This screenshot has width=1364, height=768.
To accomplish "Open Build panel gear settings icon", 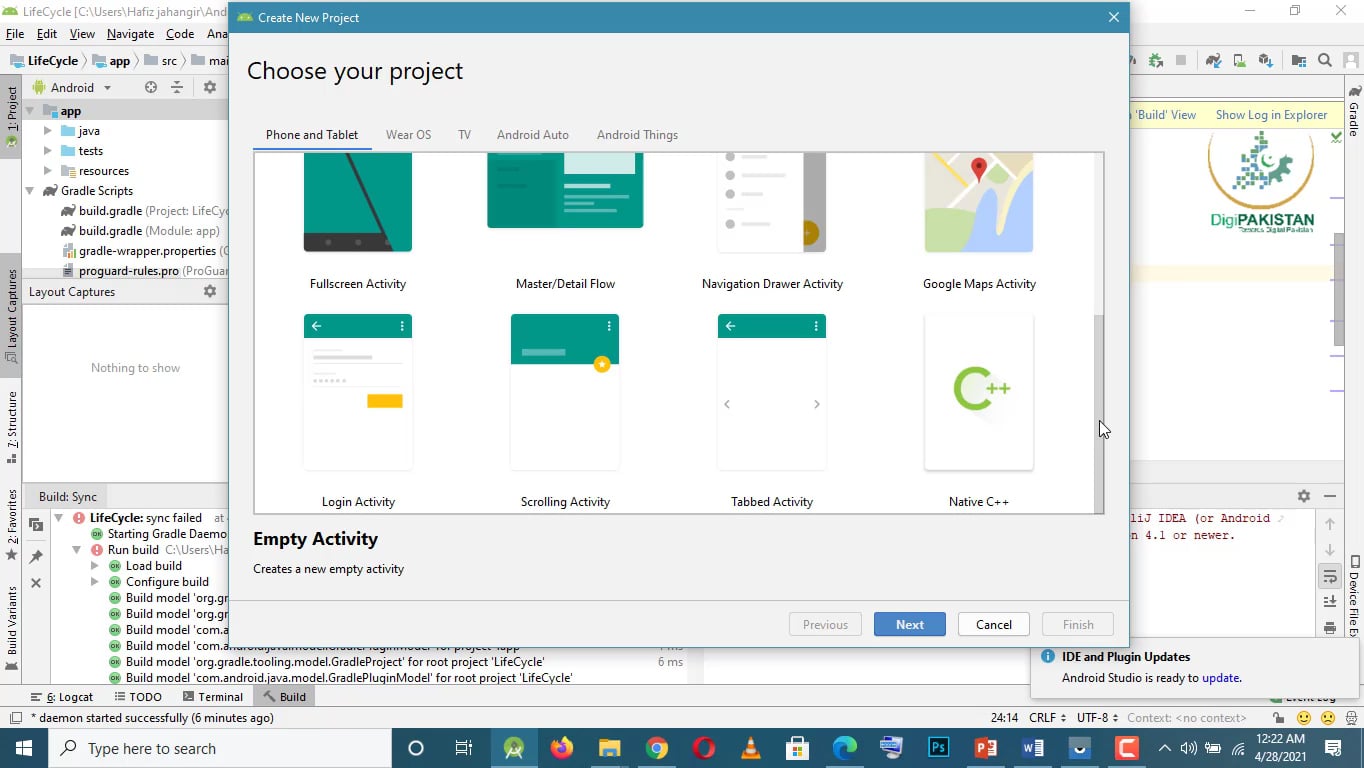I will (1304, 496).
